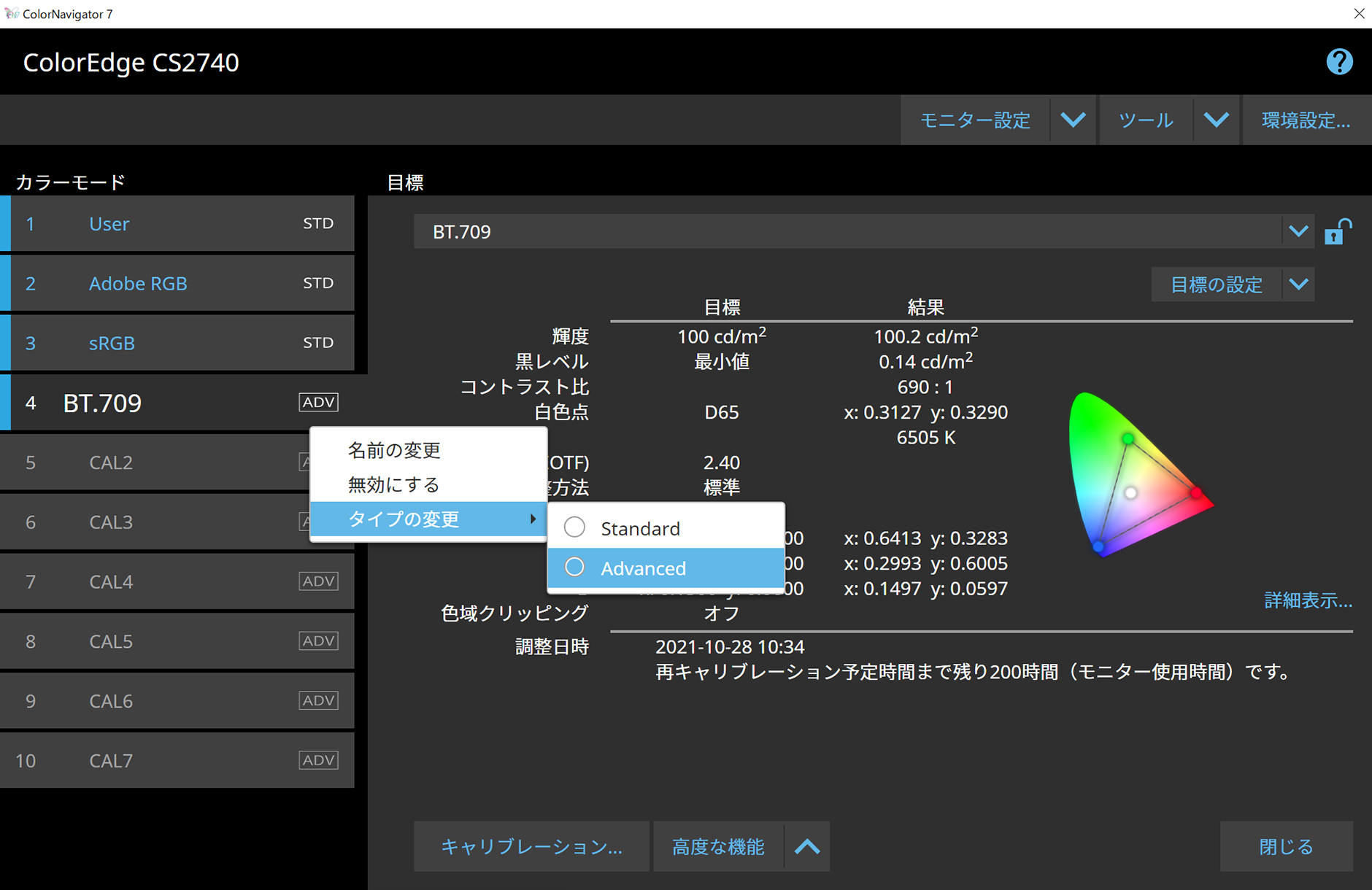This screenshot has height=890, width=1372.
Task: Click the 目標の設定 button
Action: click(x=1217, y=285)
